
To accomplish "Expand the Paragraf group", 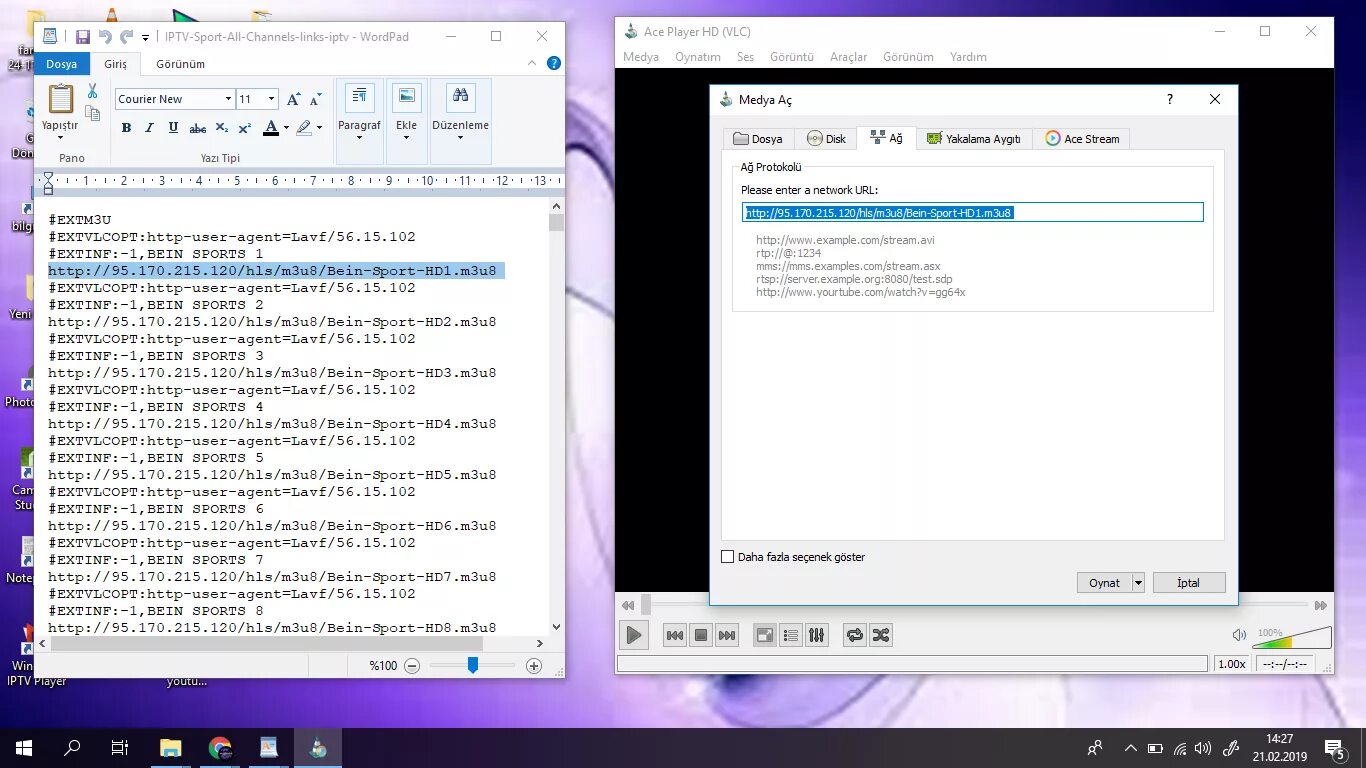I will 359,121.
